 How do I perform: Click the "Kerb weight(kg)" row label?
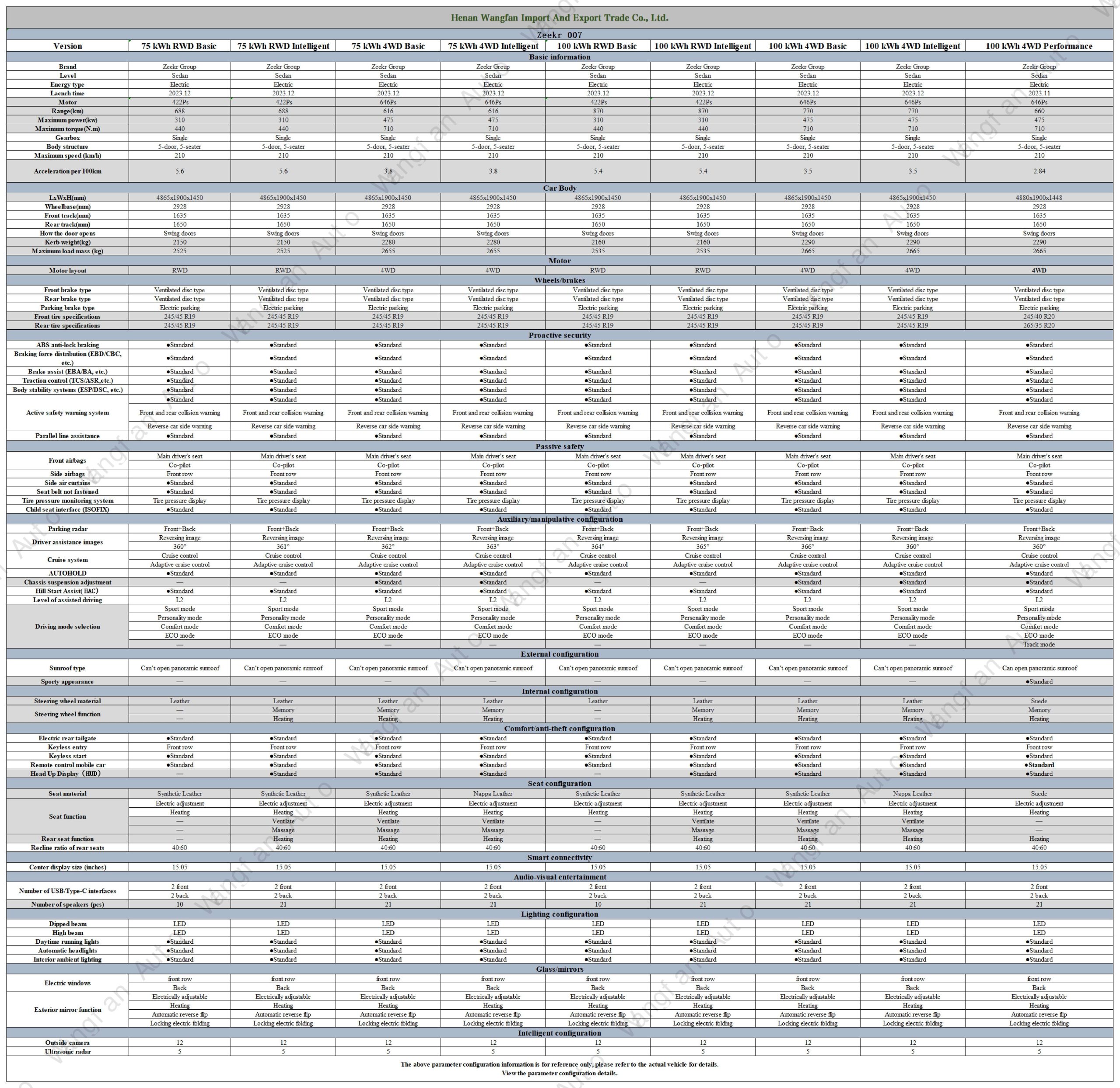[x=67, y=242]
